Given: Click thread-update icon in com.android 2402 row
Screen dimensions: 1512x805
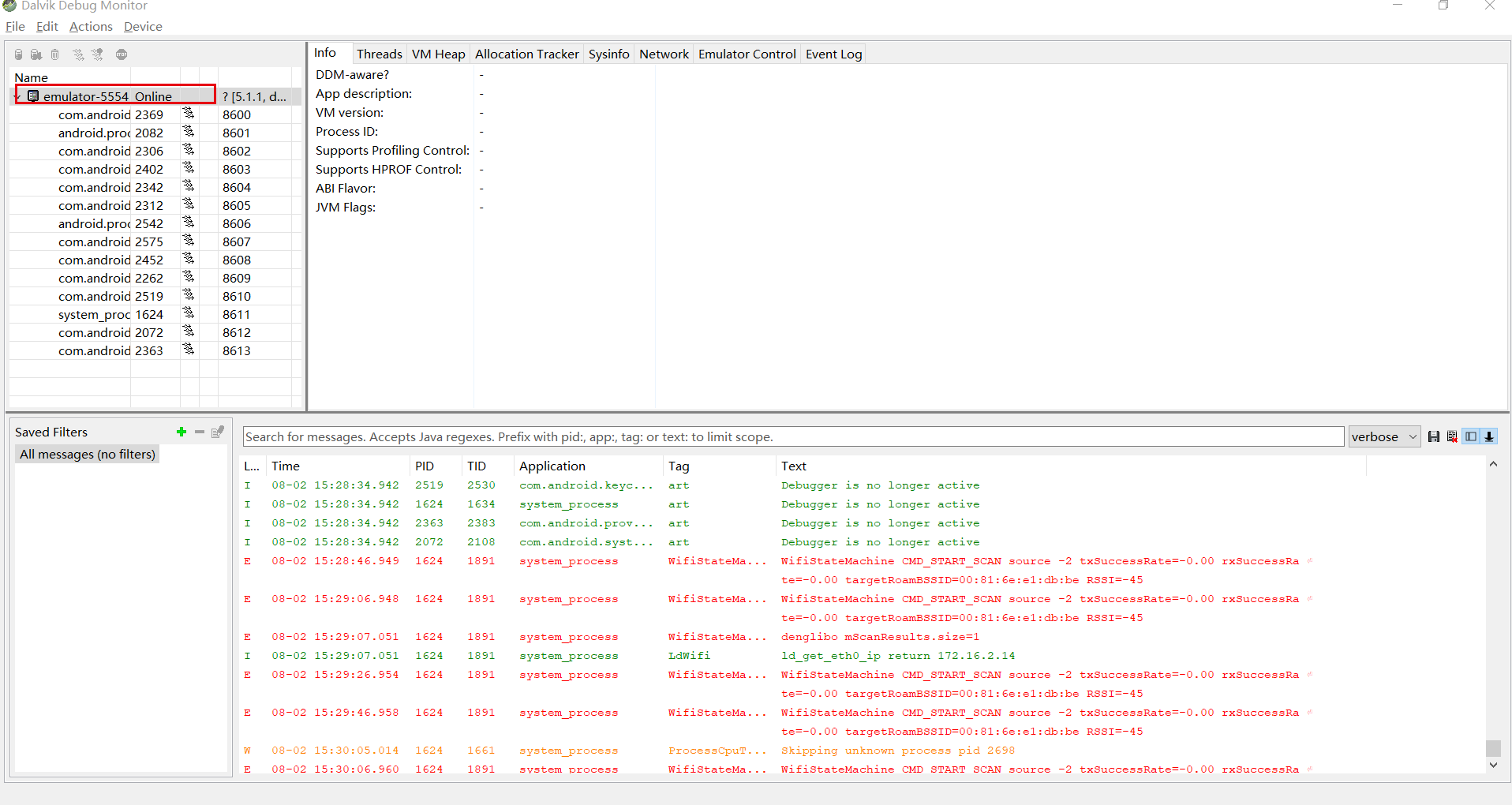Looking at the screenshot, I should pos(189,167).
